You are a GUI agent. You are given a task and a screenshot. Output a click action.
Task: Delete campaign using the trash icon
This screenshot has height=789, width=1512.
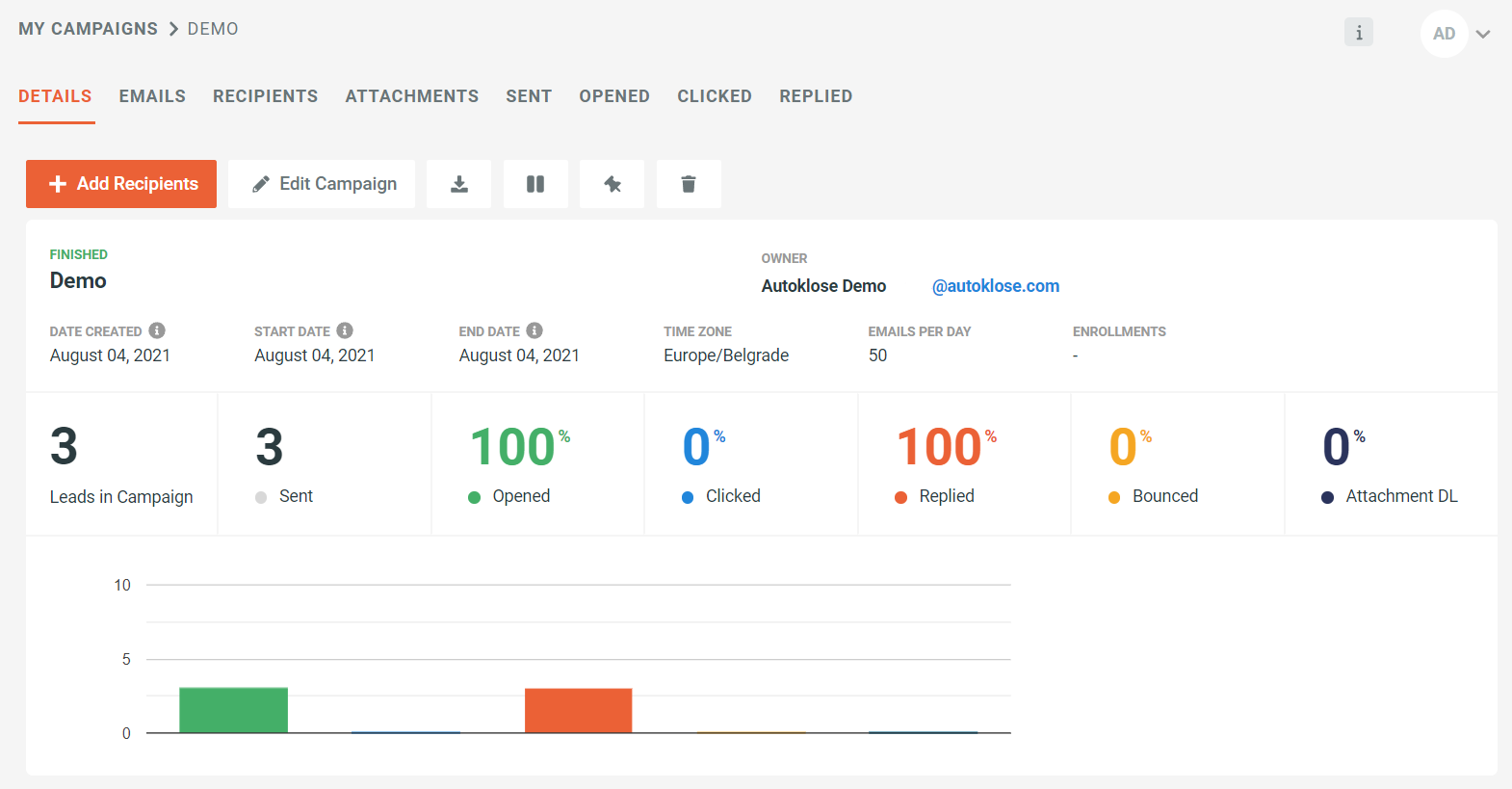689,184
